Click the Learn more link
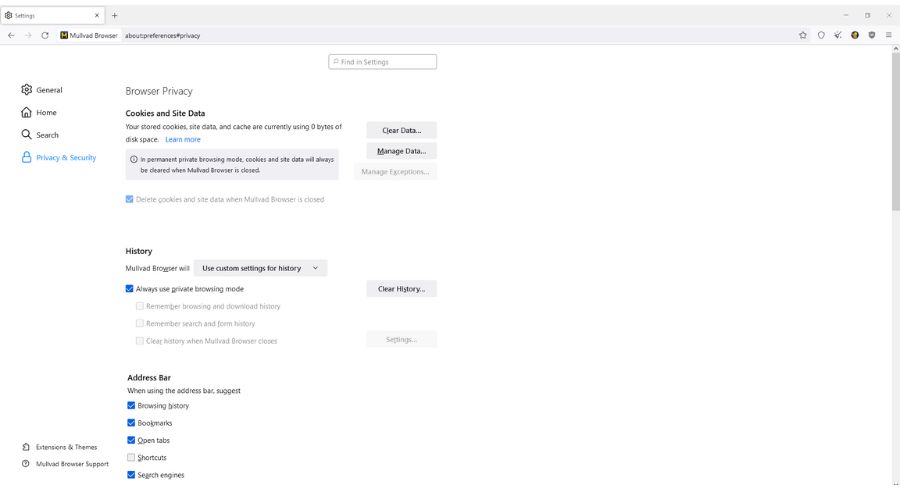The image size is (900, 490). (183, 139)
